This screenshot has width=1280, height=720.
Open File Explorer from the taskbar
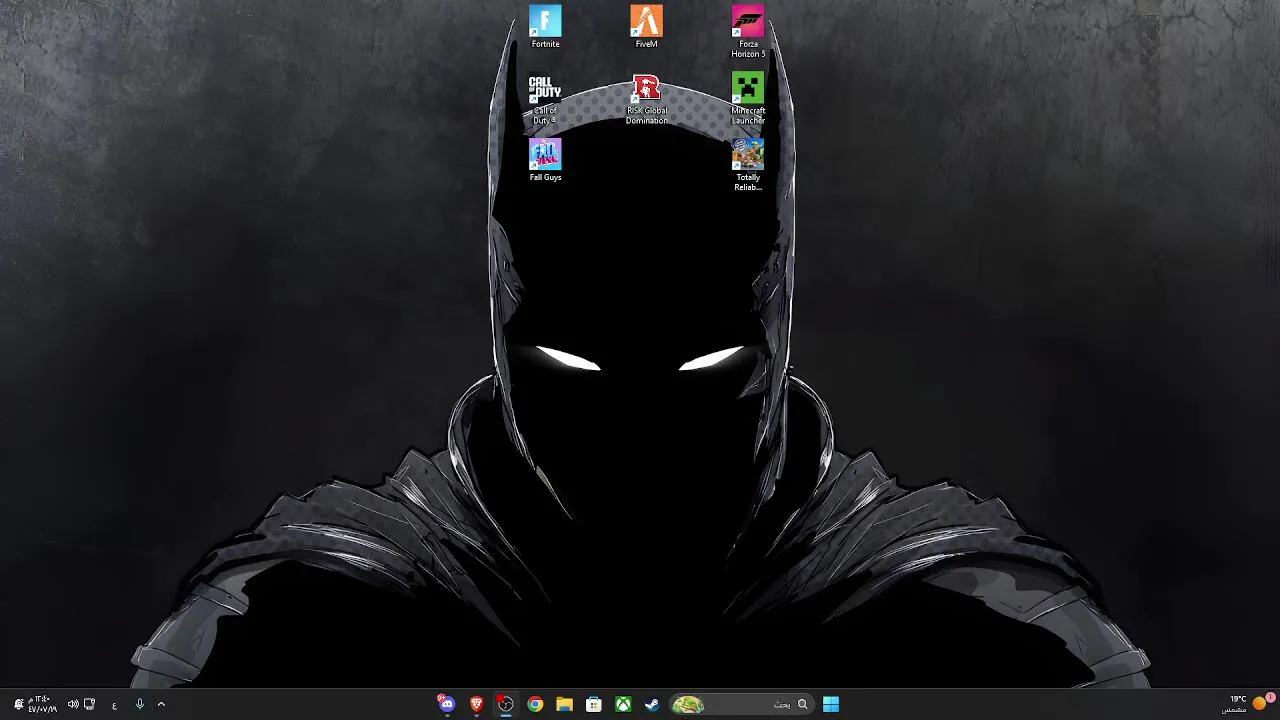[564, 704]
